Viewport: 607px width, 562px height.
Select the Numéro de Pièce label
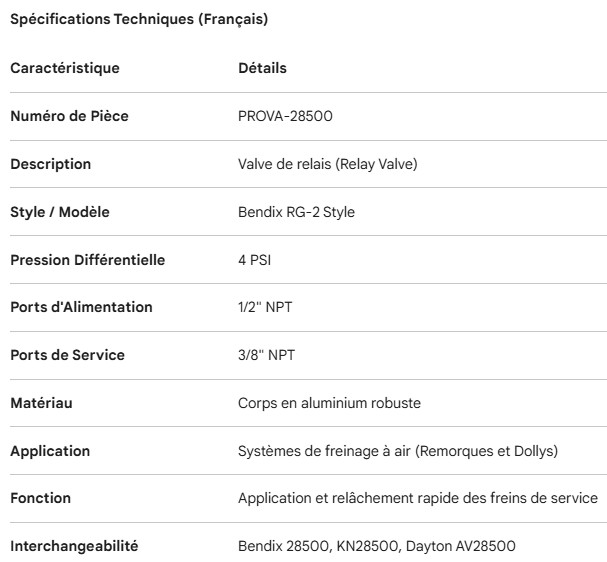point(69,116)
